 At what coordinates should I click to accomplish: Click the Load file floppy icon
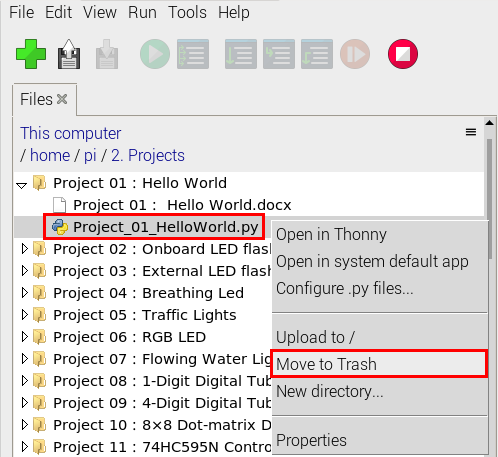[x=69, y=54]
